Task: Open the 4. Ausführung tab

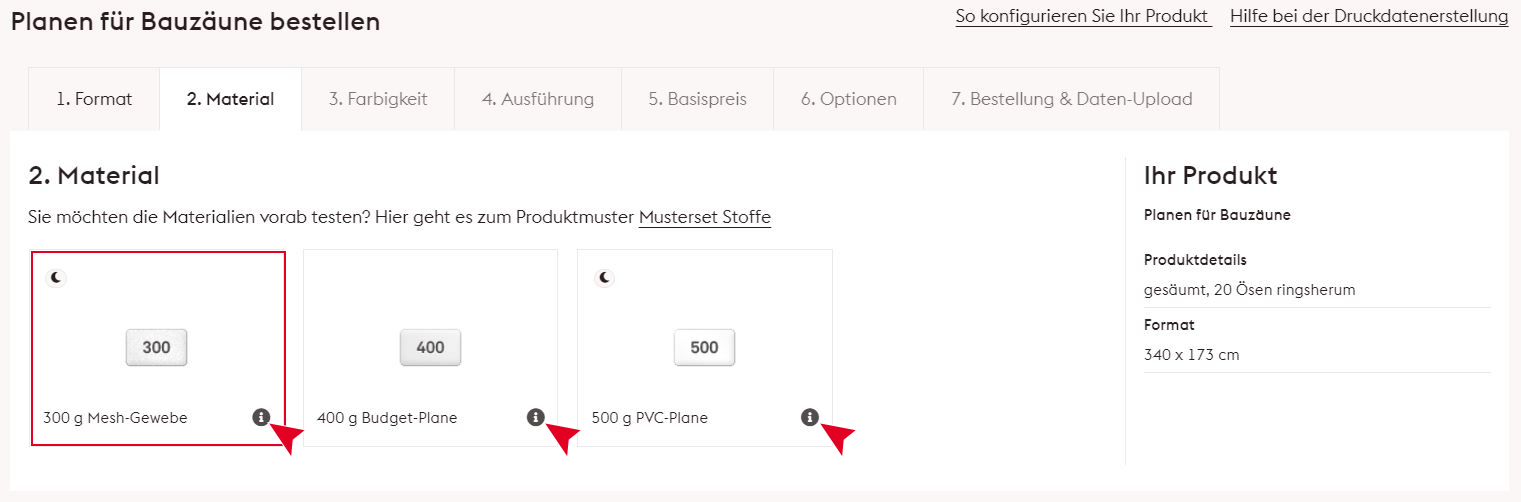Action: 538,99
